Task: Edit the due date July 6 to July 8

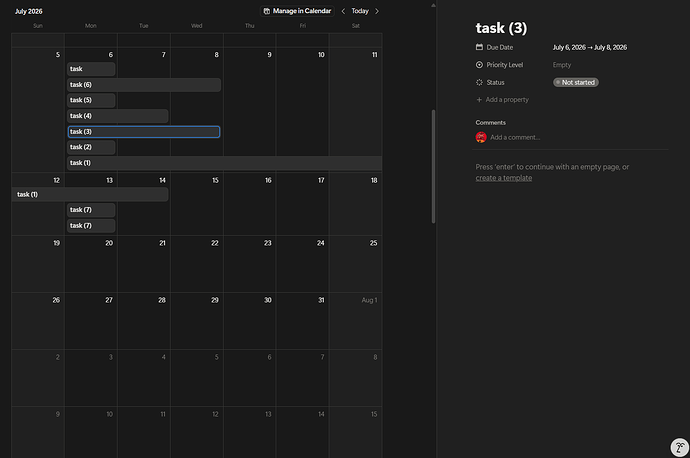Action: coord(590,47)
